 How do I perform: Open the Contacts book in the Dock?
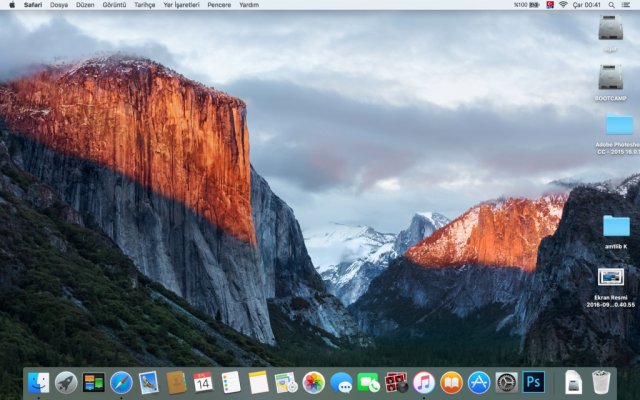(x=176, y=383)
